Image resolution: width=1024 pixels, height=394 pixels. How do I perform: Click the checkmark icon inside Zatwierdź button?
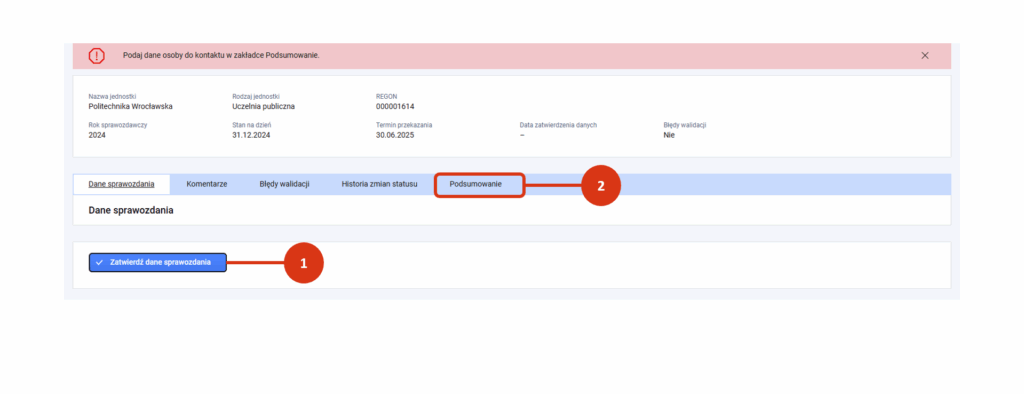(x=99, y=262)
